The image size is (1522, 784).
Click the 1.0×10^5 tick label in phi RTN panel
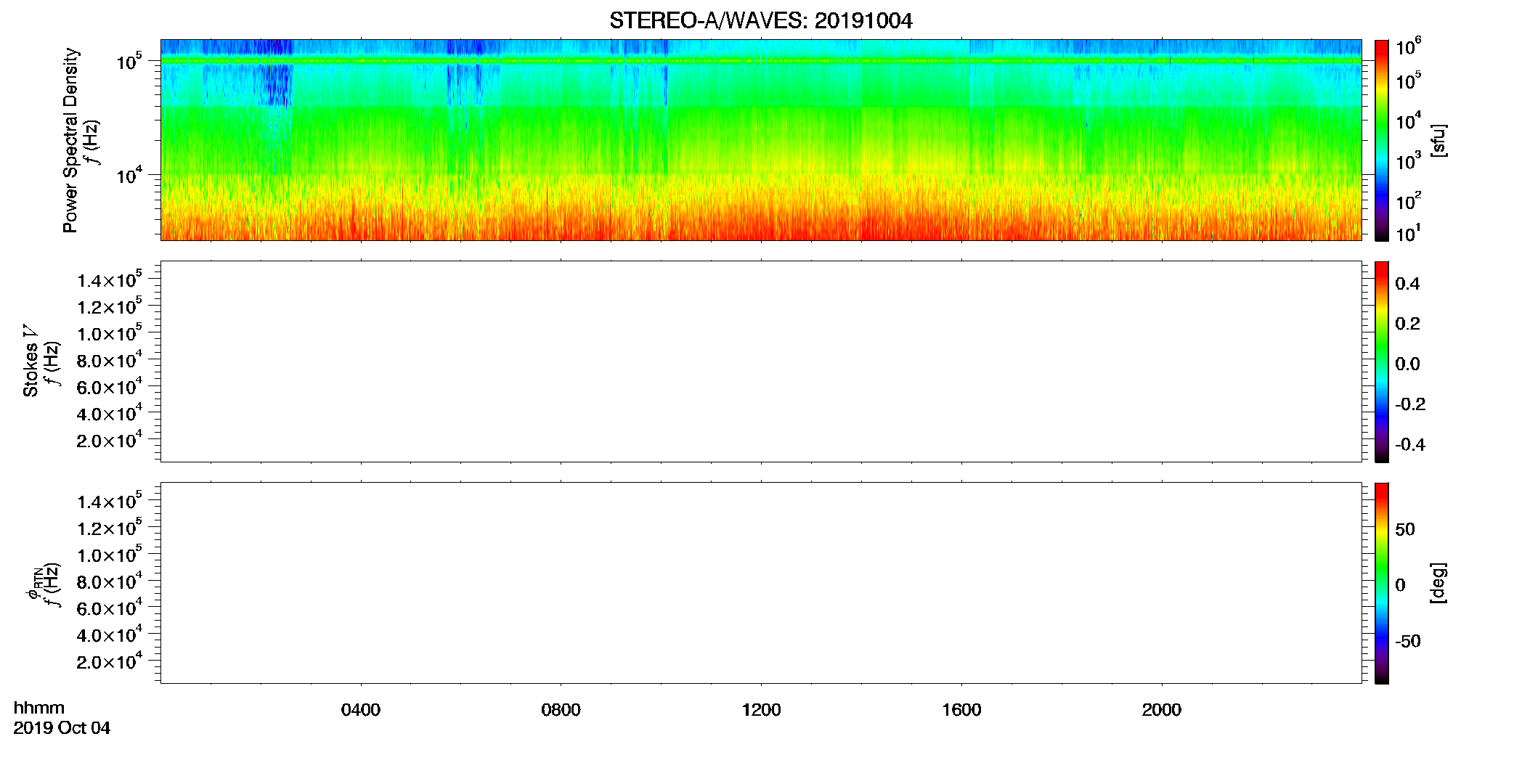point(110,554)
